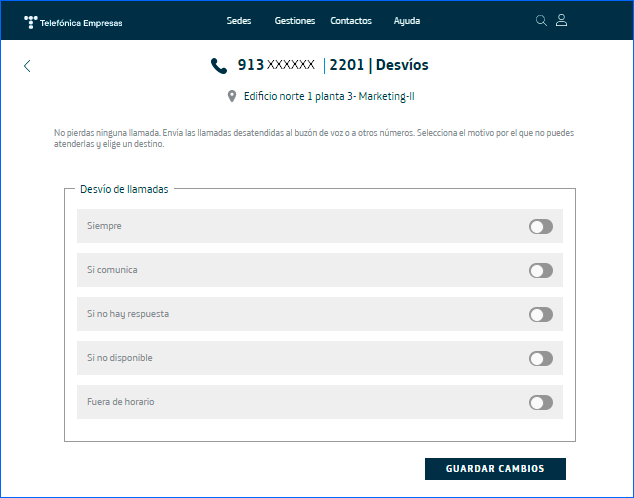634x498 pixels.
Task: Switch on Si no disponible forwarding
Action: coord(540,359)
